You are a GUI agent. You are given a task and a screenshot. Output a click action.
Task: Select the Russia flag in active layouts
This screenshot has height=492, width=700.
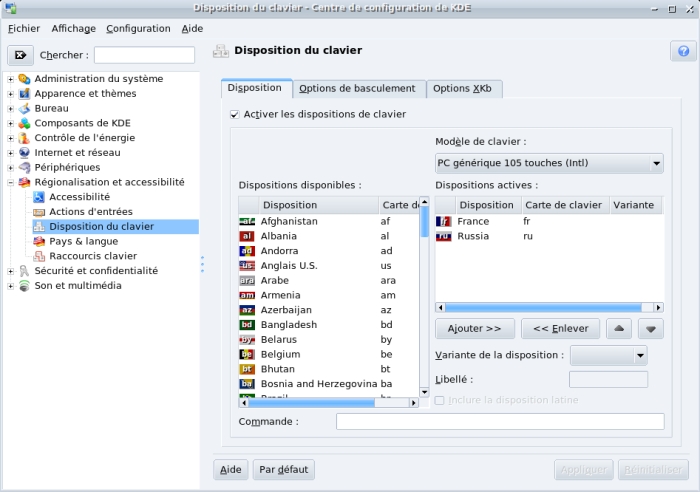pyautogui.click(x=444, y=236)
